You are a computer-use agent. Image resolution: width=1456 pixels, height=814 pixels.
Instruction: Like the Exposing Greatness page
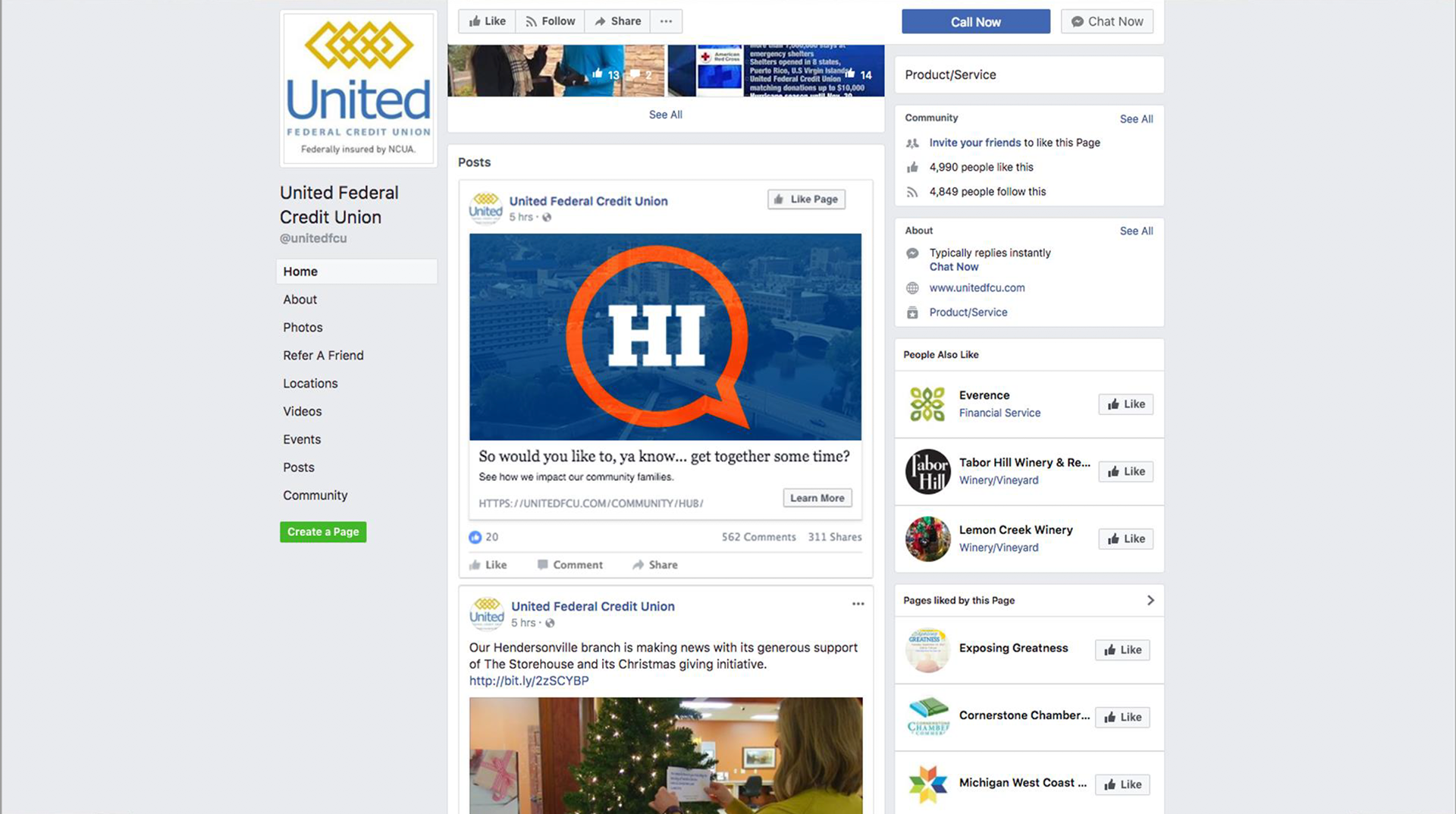[1122, 649]
